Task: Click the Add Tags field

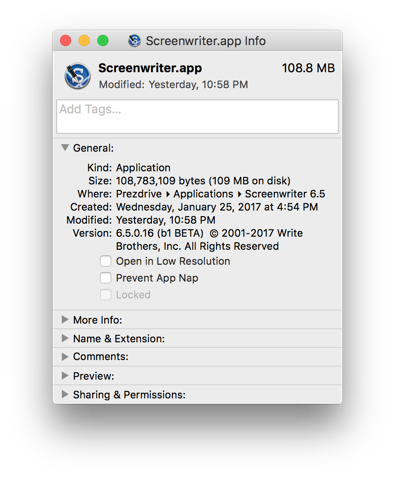Action: [197, 117]
